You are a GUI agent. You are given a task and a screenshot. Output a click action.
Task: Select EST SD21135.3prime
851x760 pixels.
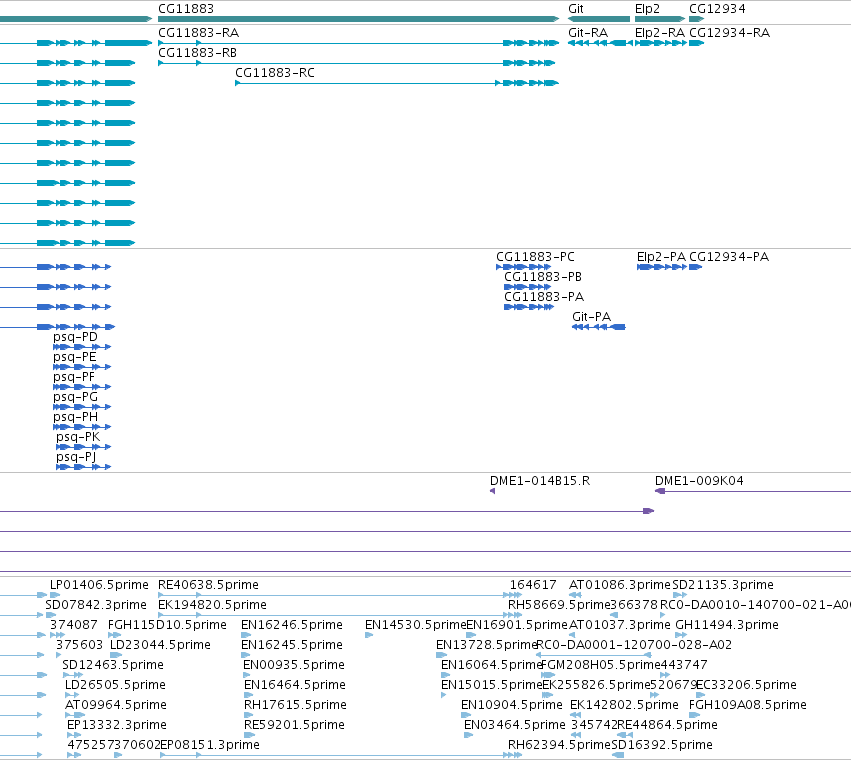723,585
